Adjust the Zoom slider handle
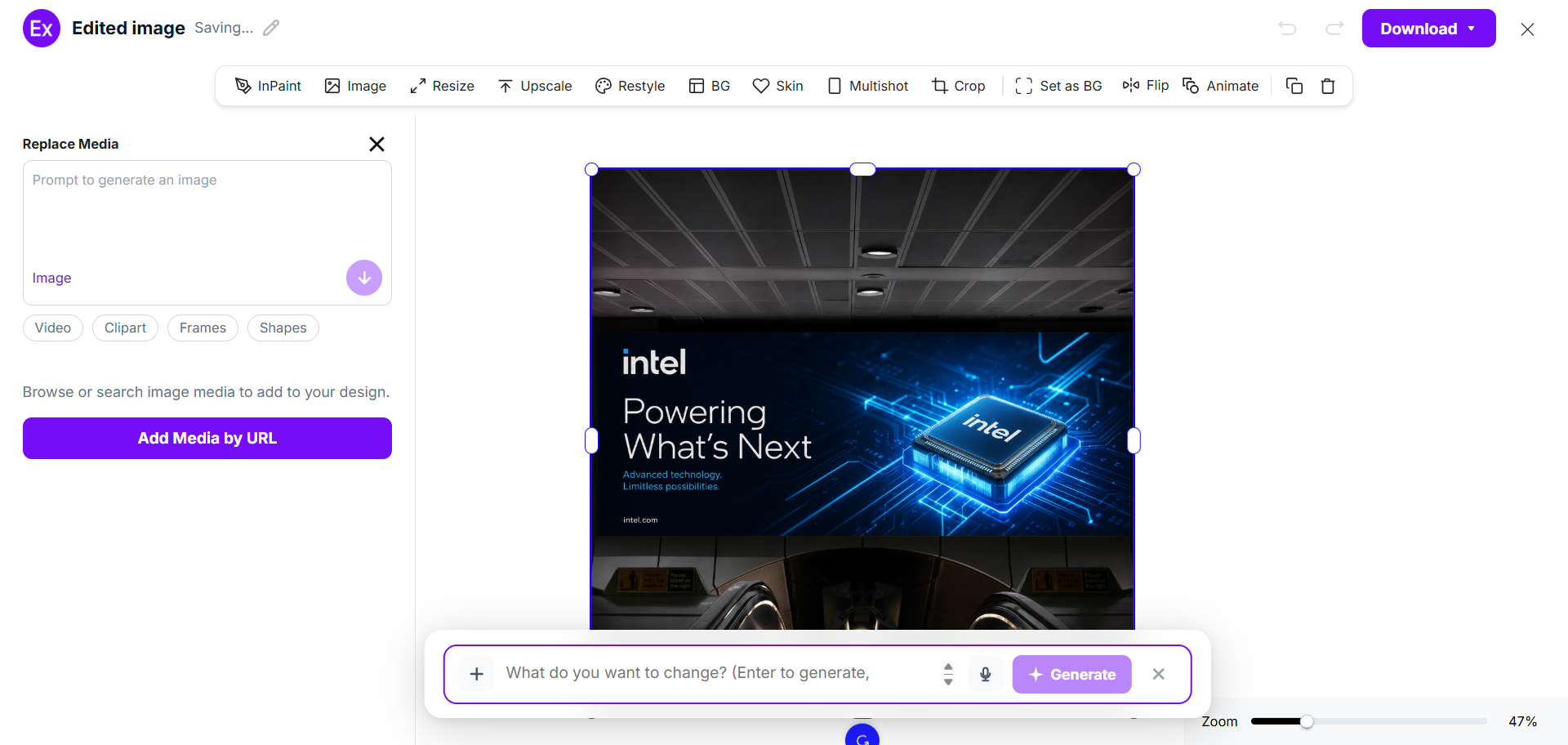Image resolution: width=1568 pixels, height=745 pixels. coord(1307,721)
